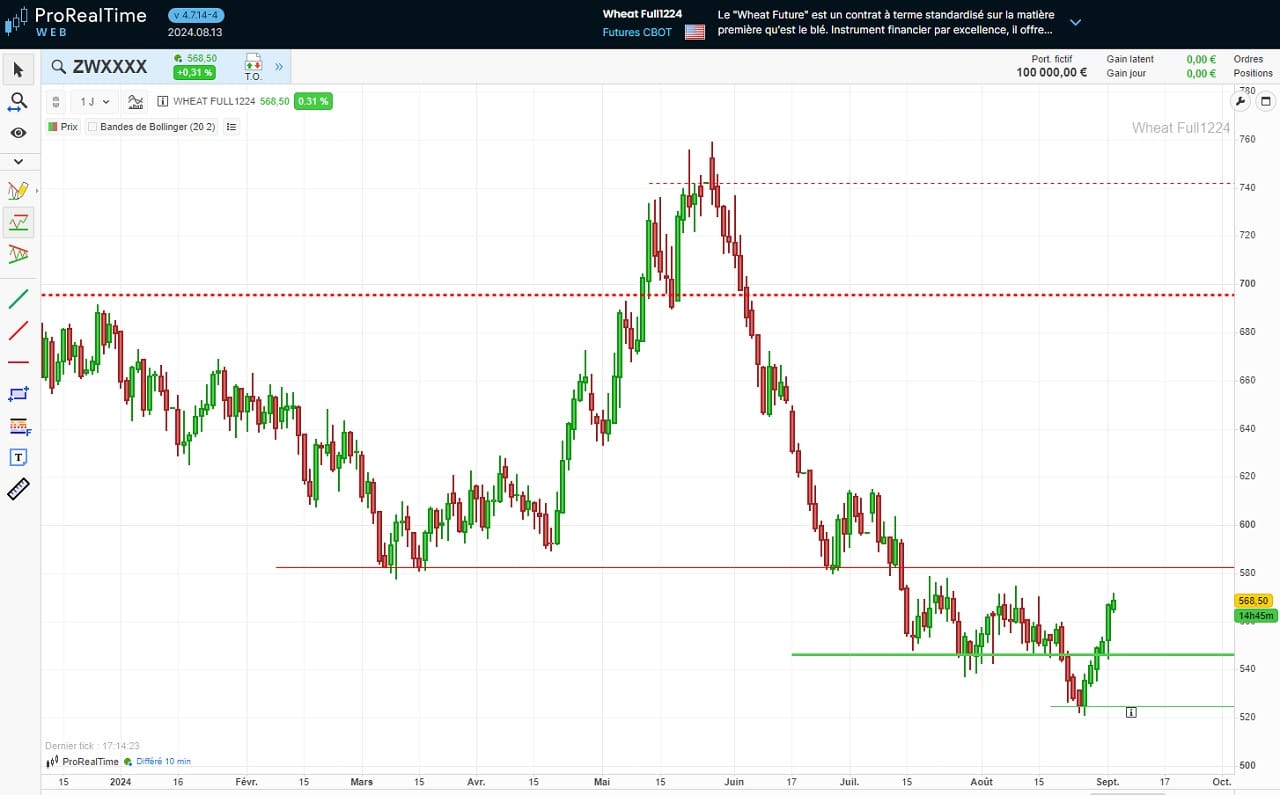Image resolution: width=1280 pixels, height=795 pixels.
Task: Open the Positions panel
Action: 1253,73
